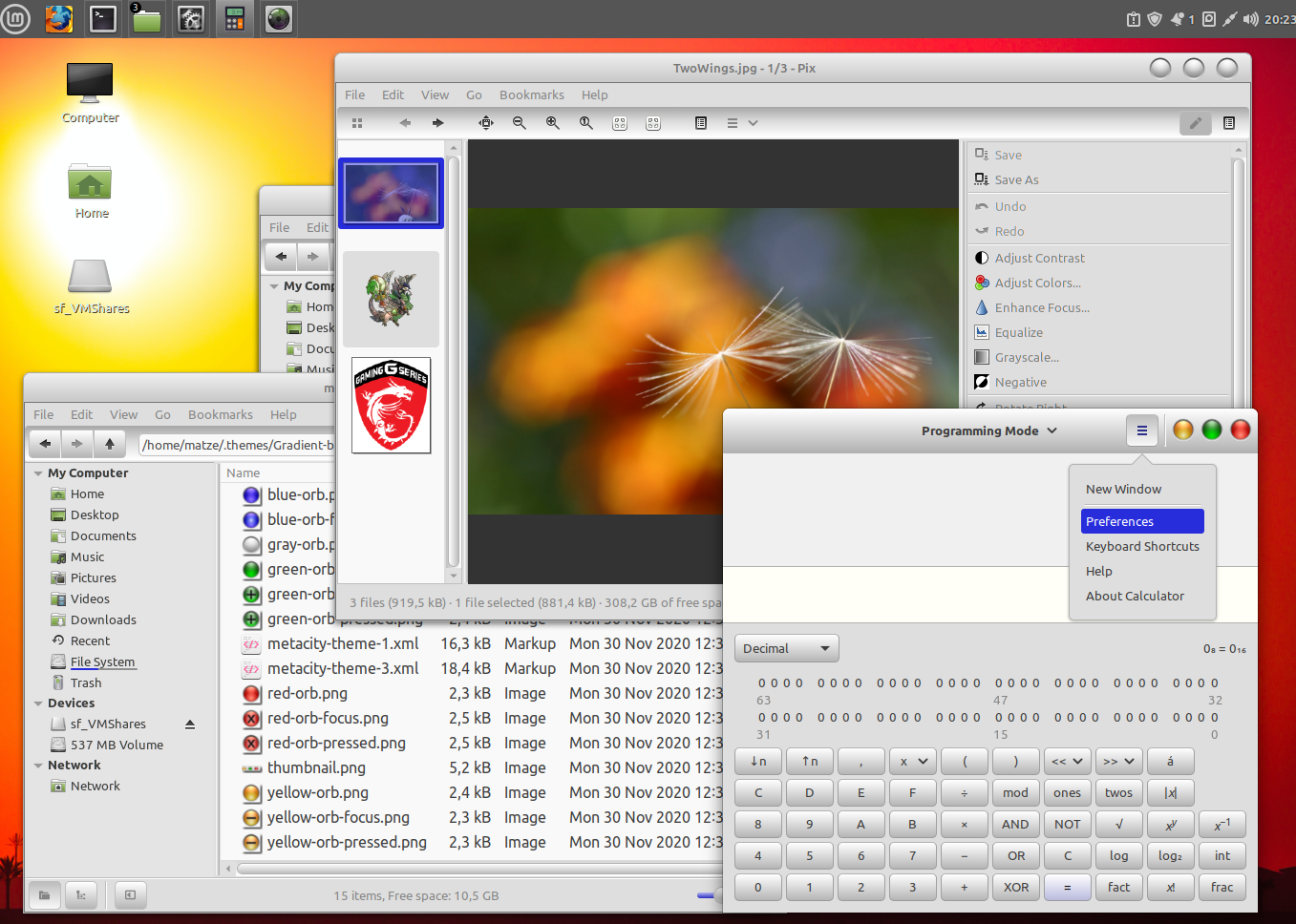This screenshot has width=1296, height=924.
Task: Open Keyboard Shortcuts from calculator menu
Action: 1142,546
